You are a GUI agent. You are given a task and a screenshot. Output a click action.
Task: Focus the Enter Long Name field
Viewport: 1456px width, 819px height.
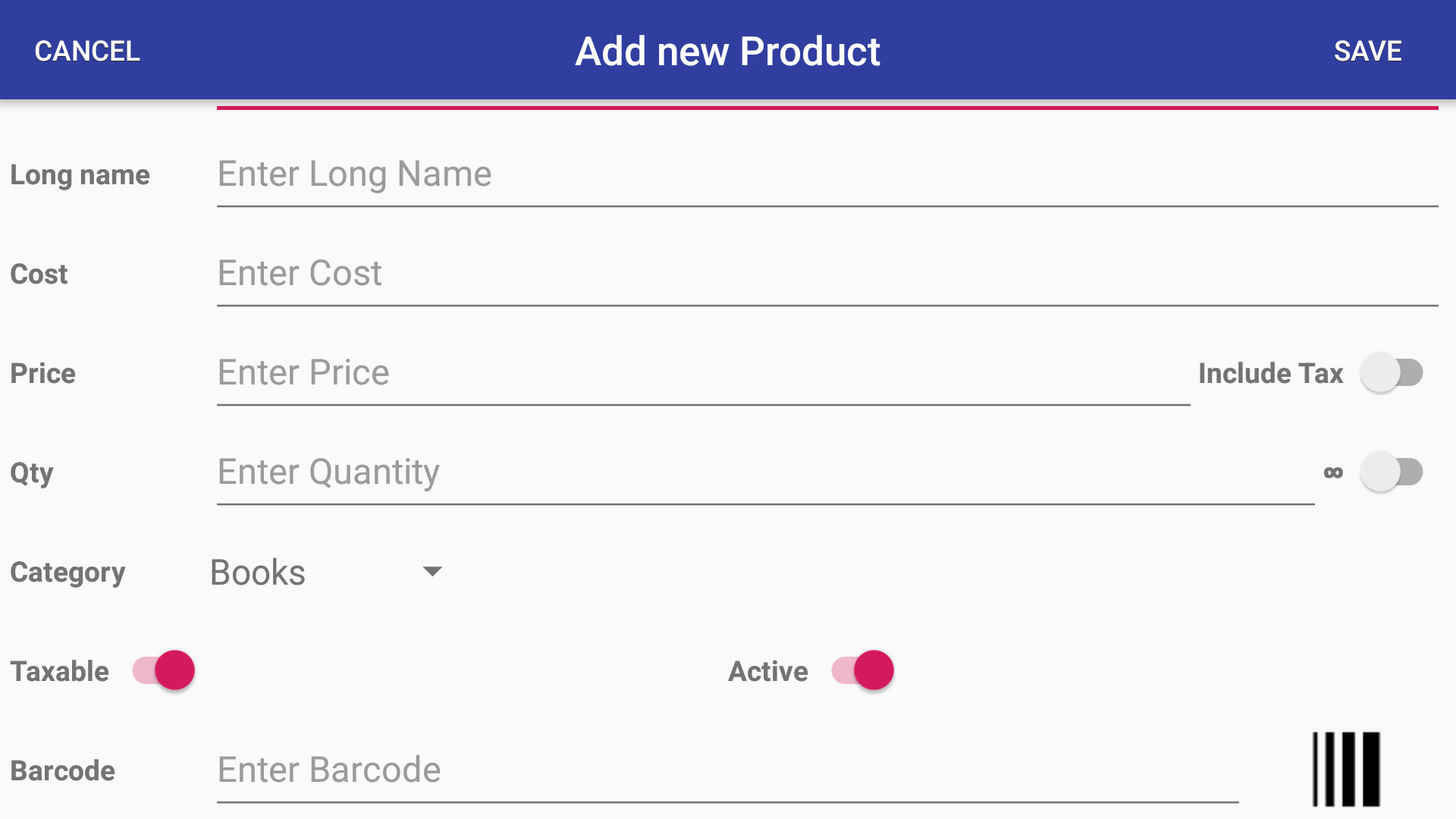click(x=827, y=174)
